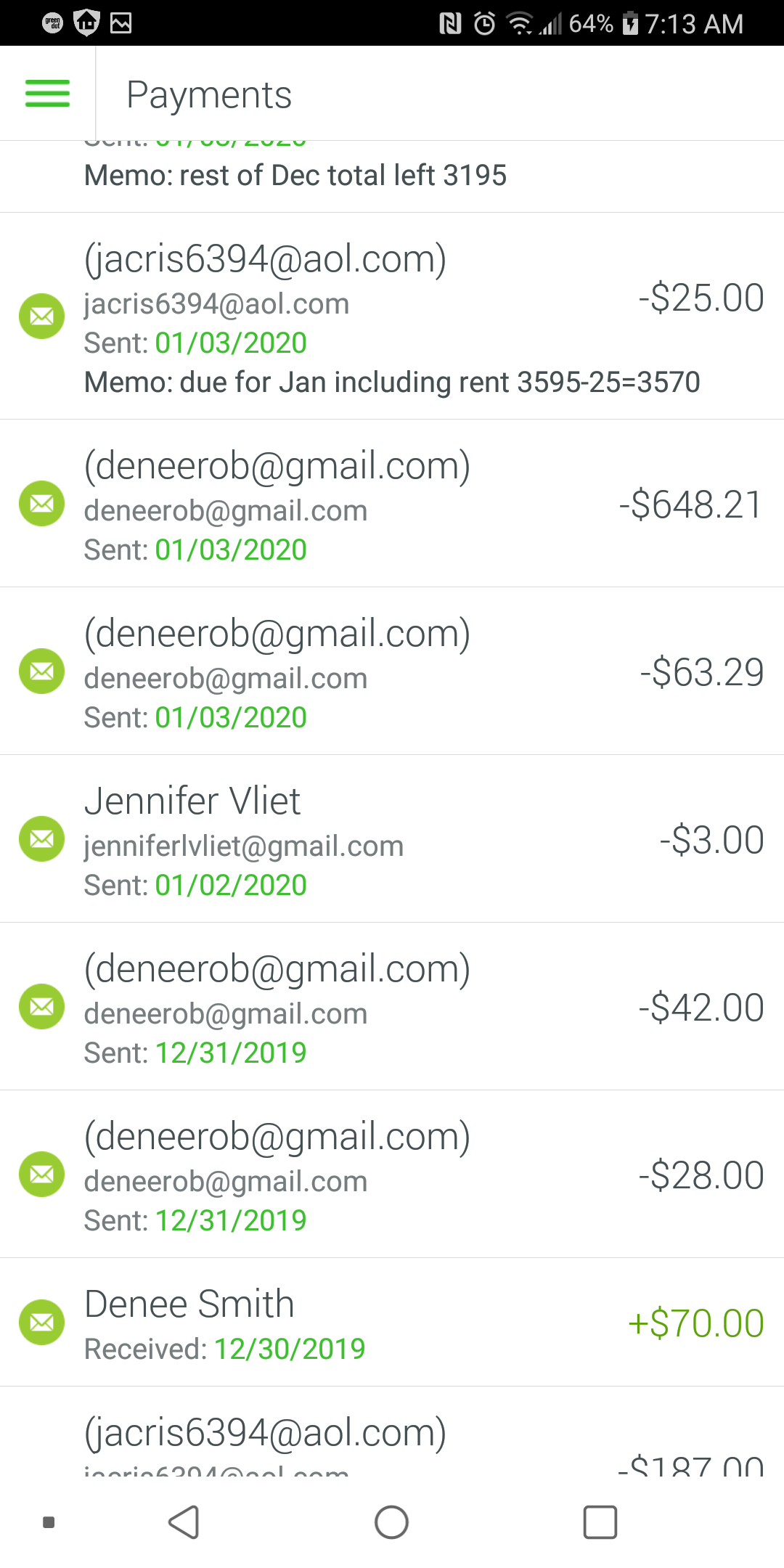Open recent apps with square button

pyautogui.click(x=600, y=1522)
